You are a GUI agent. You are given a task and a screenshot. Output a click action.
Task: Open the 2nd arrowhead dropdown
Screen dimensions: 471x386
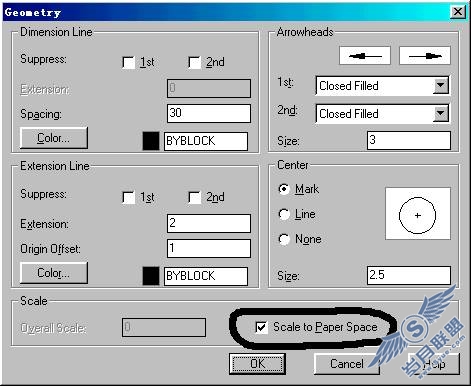(x=440, y=114)
